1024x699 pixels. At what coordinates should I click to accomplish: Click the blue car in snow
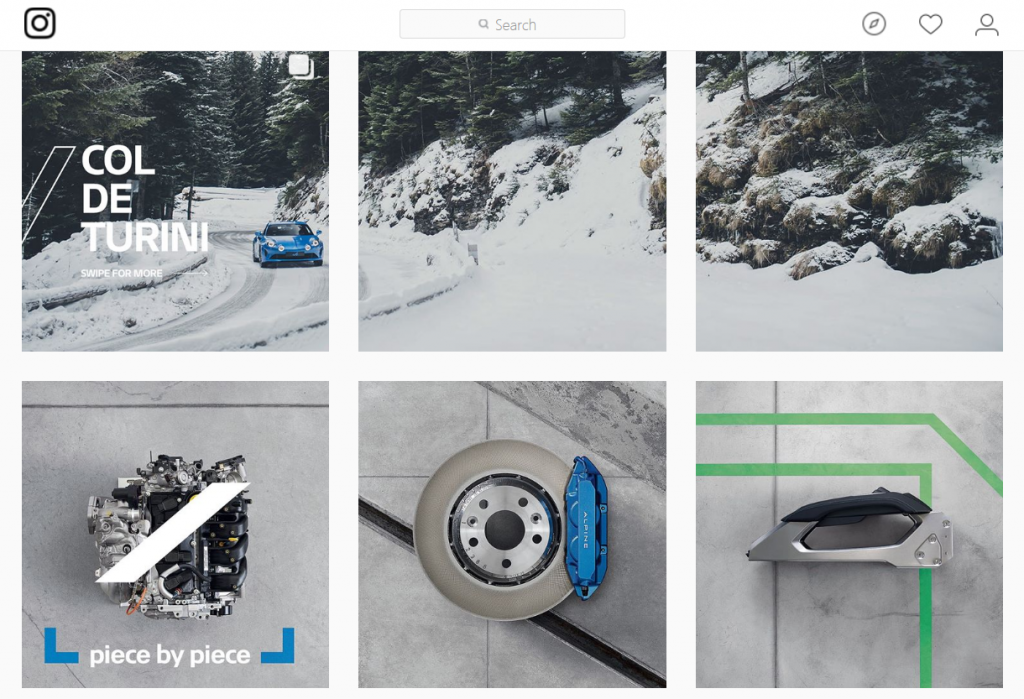coord(288,244)
